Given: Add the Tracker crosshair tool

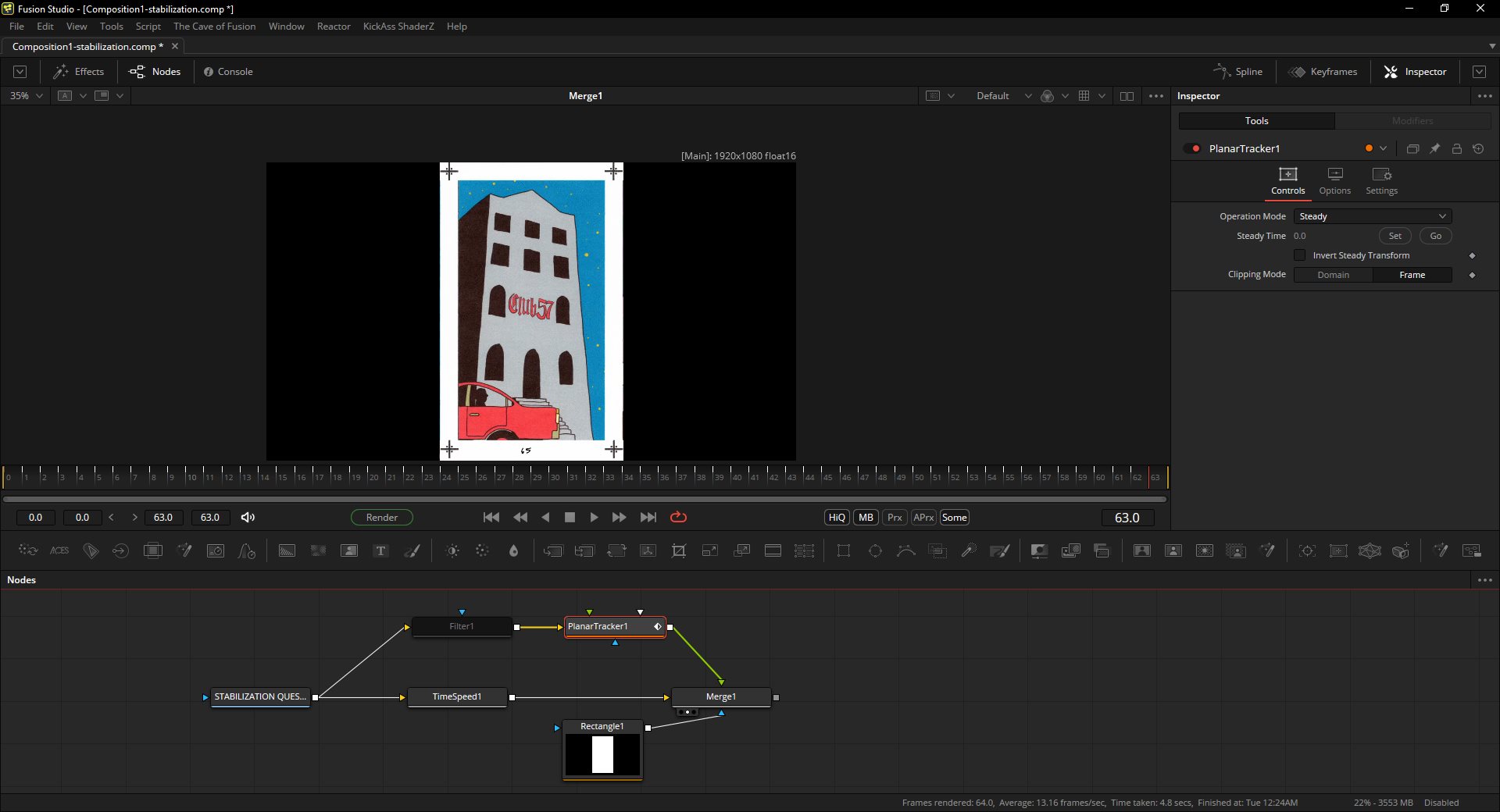Looking at the screenshot, I should point(1307,550).
